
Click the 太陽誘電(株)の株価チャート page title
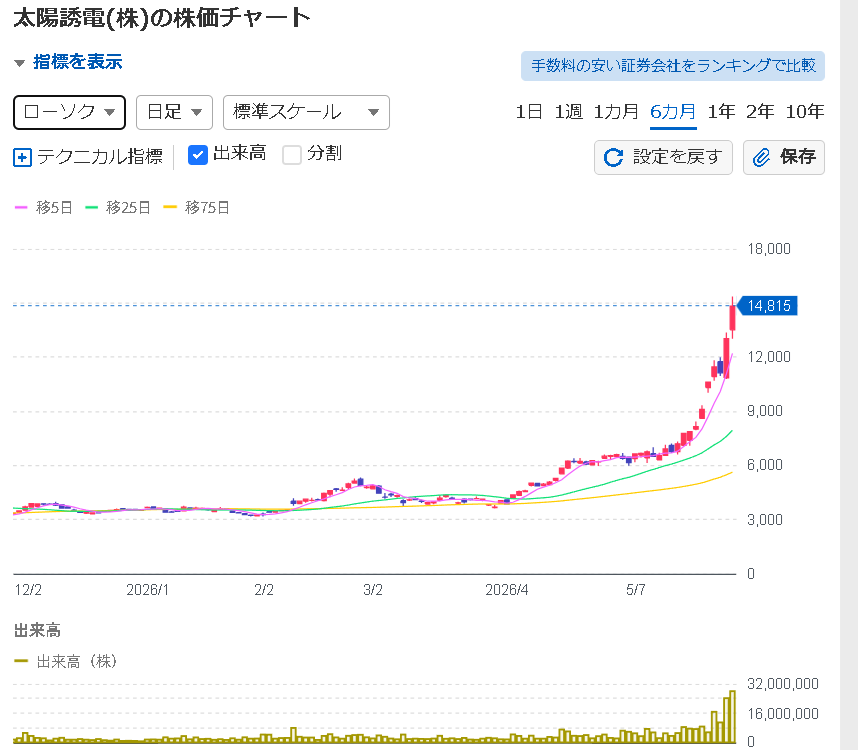[161, 18]
